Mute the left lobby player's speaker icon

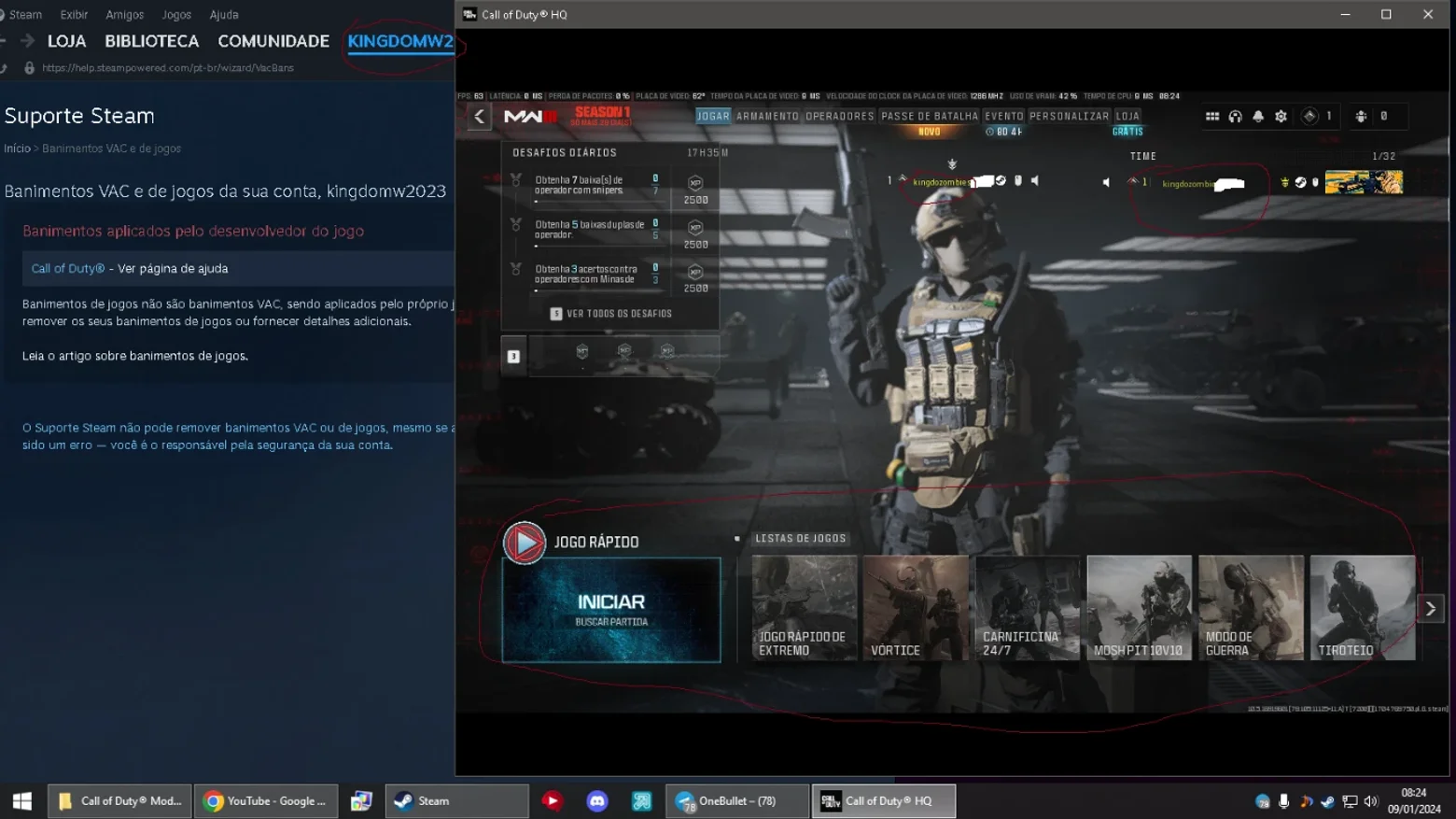(x=1035, y=181)
